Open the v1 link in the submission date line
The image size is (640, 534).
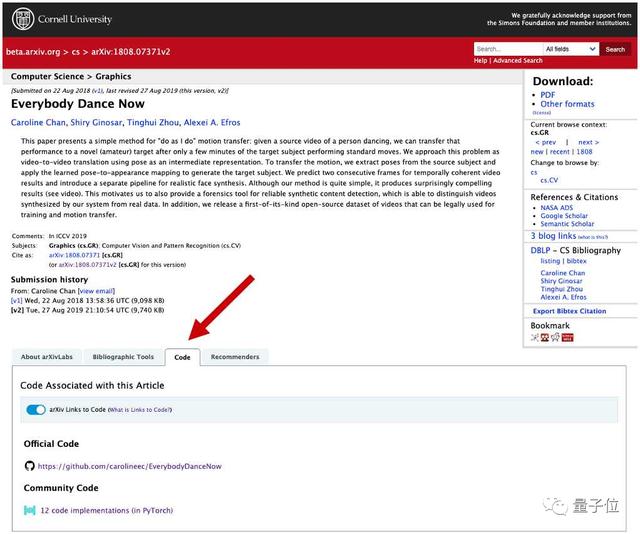click(97, 91)
